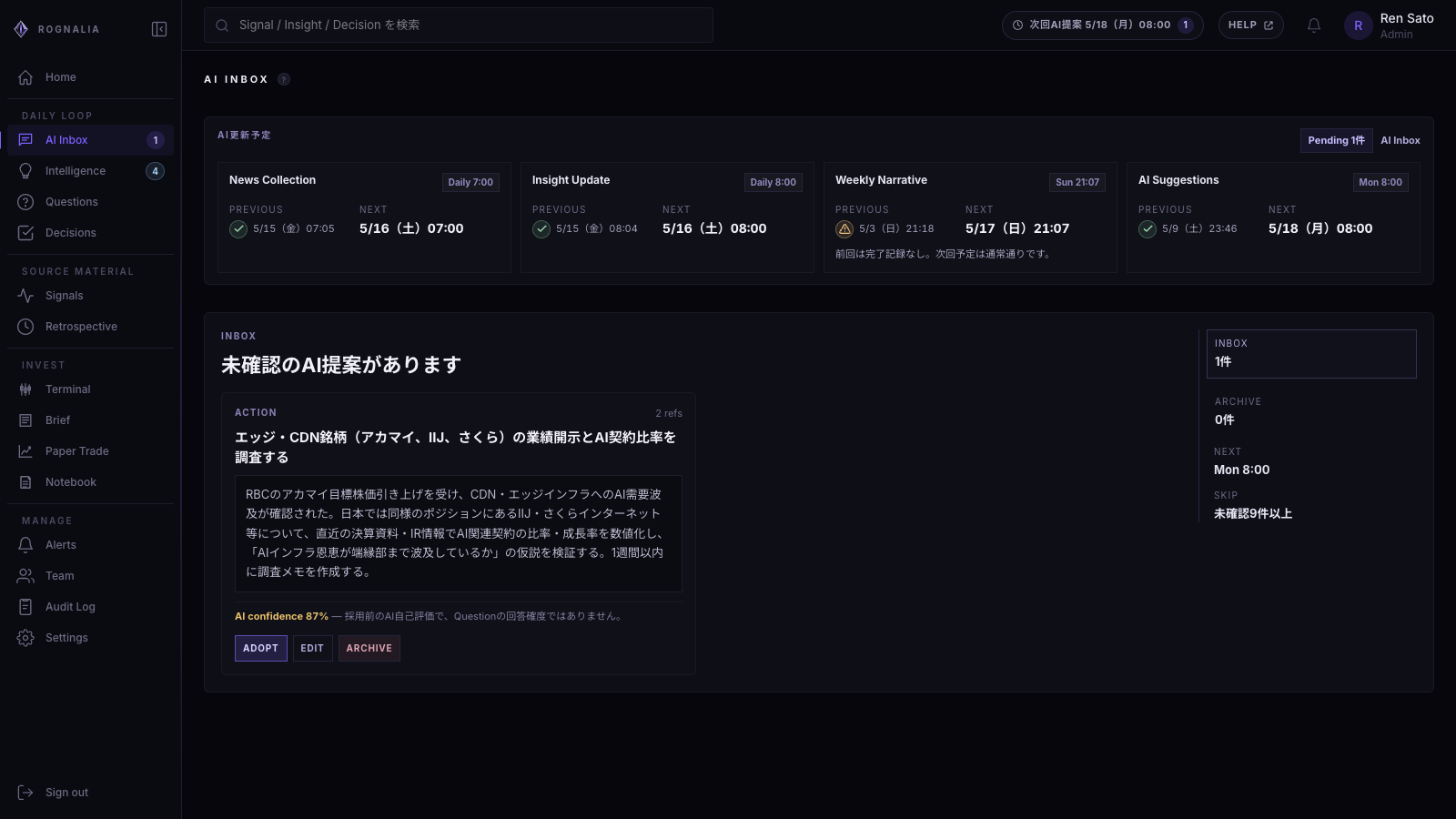The width and height of the screenshot is (1456, 819).
Task: Focus the Signal / Insight / Decision search field
Action: click(x=459, y=25)
